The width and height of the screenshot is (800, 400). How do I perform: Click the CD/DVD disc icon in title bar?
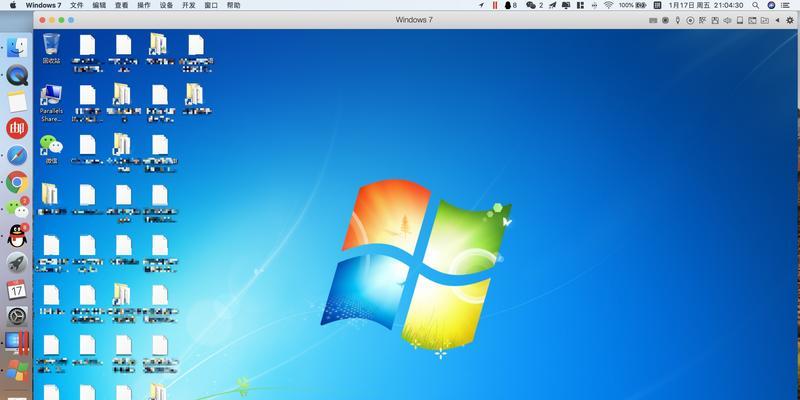pos(690,20)
